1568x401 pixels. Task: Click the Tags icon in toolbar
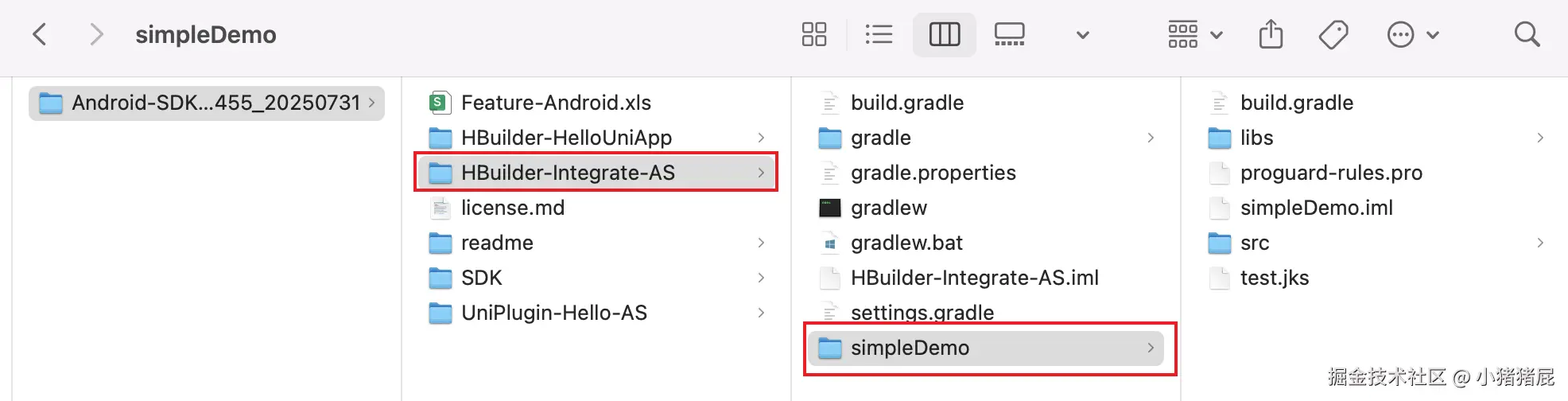[1333, 34]
